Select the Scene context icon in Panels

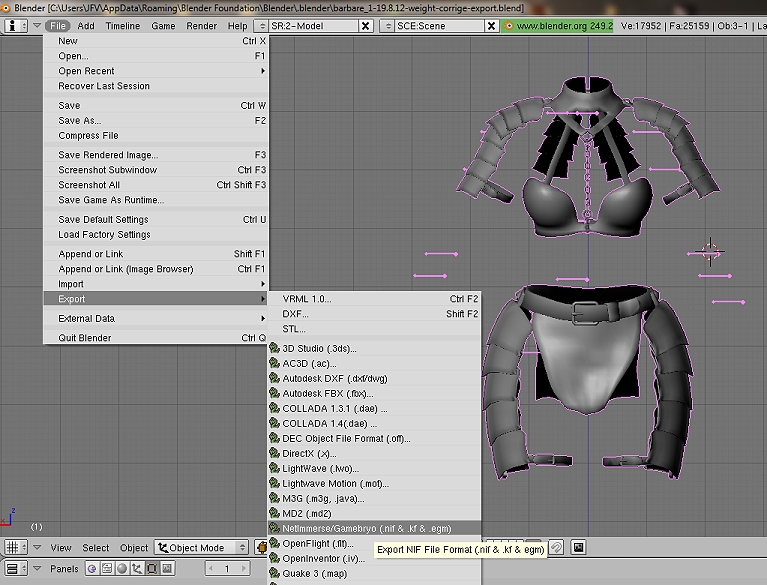(x=167, y=568)
